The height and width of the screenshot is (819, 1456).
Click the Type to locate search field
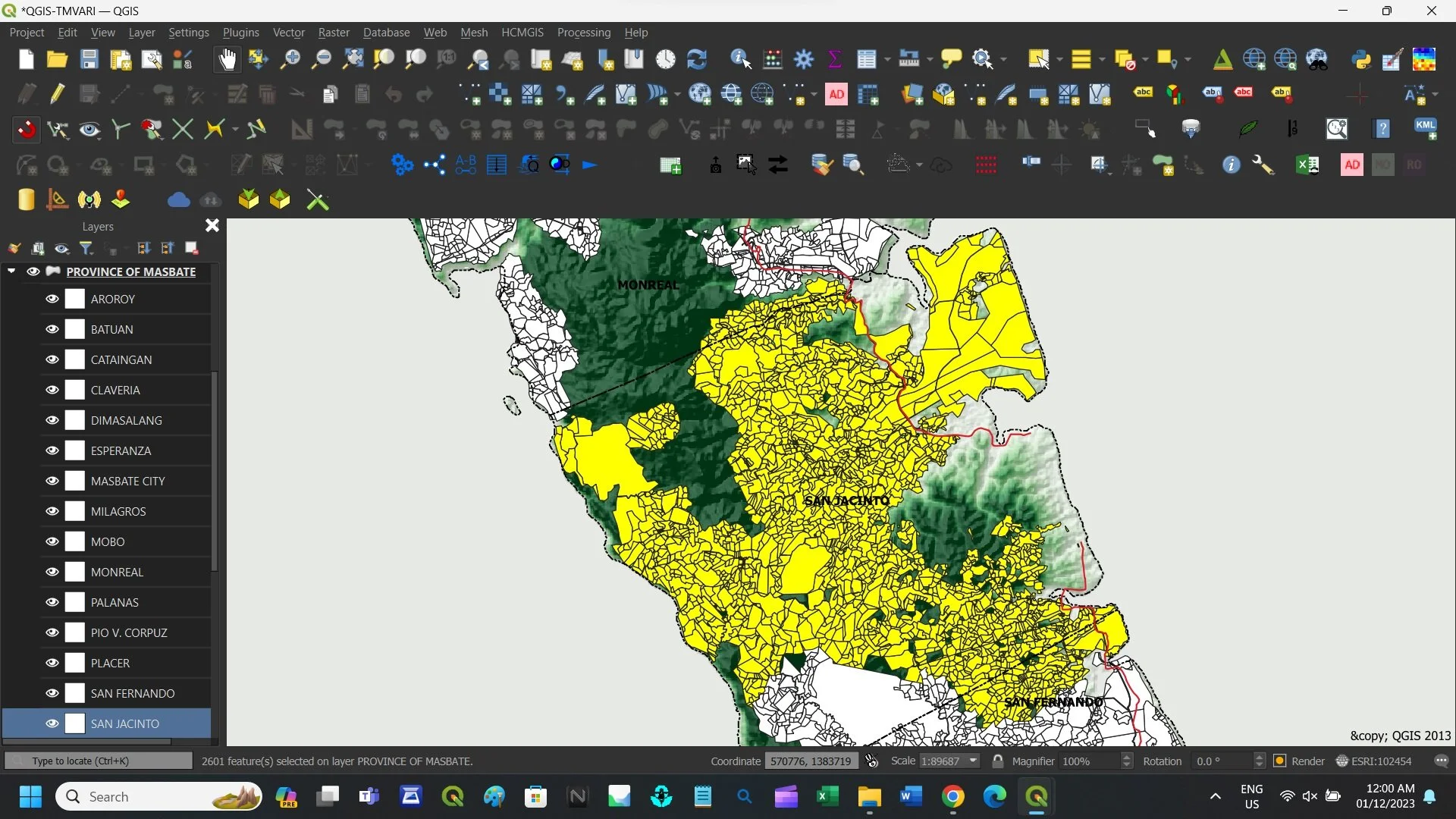[99, 761]
